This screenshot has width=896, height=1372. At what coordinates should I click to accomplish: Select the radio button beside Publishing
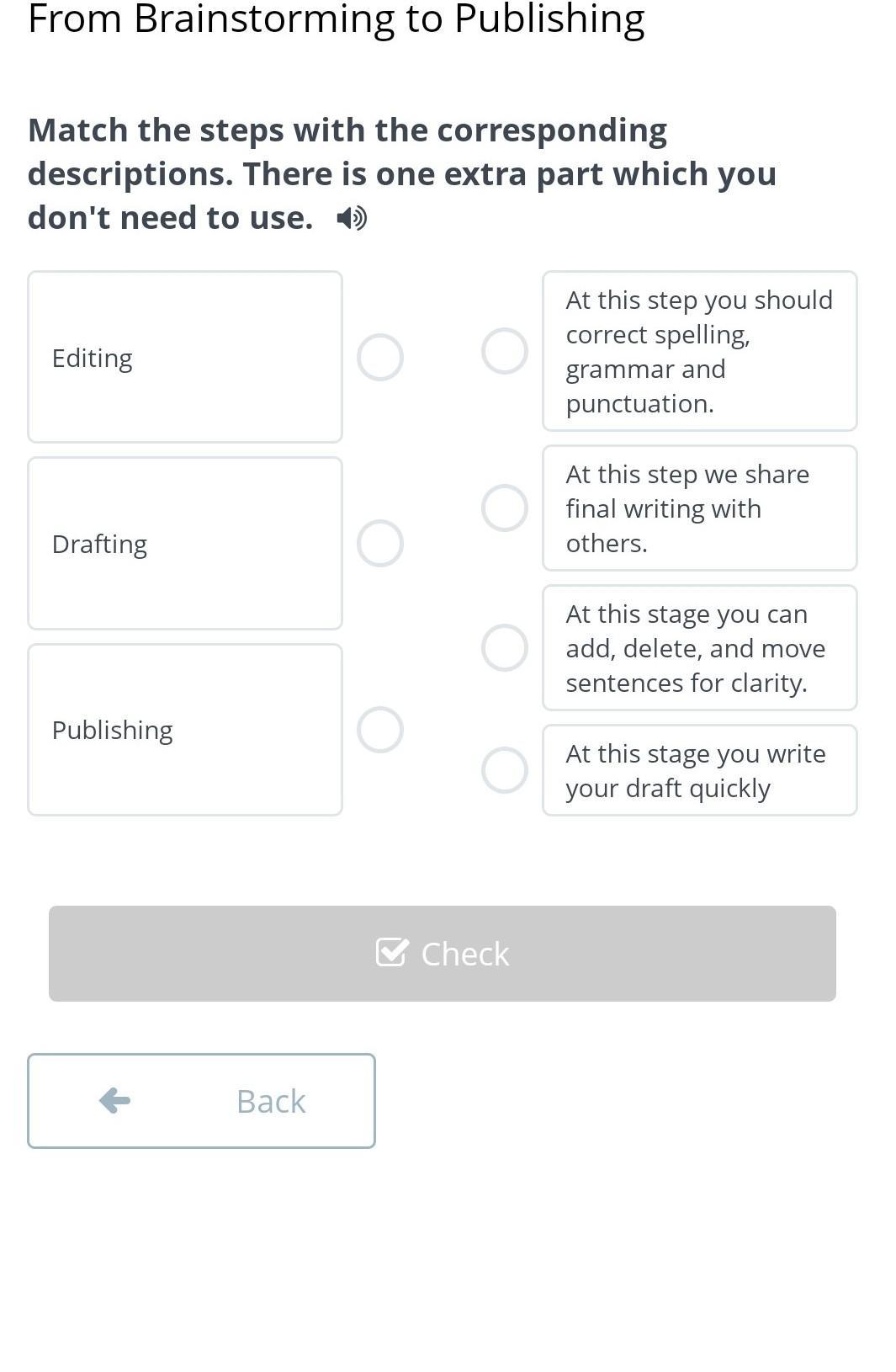pyautogui.click(x=380, y=730)
